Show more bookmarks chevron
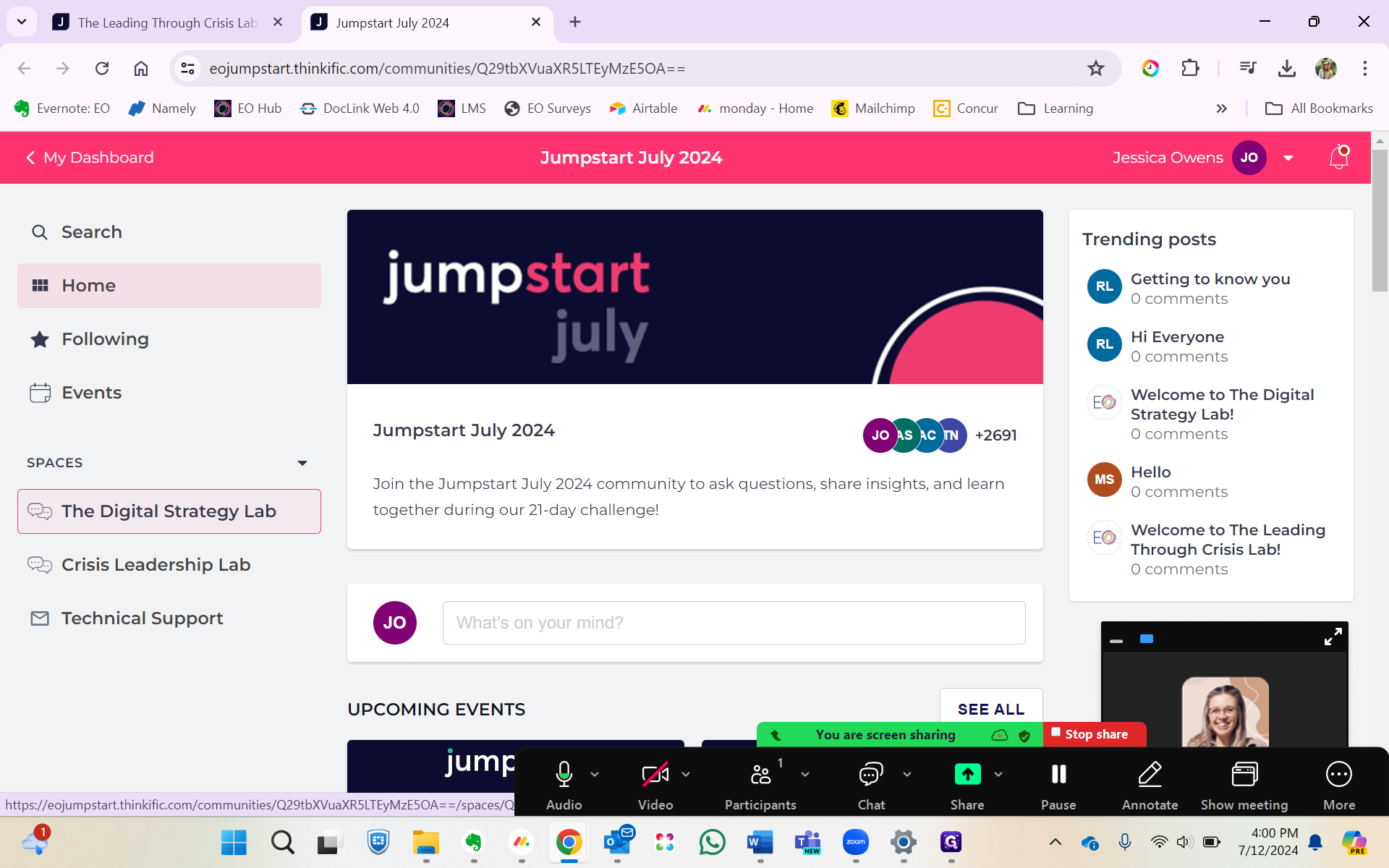The width and height of the screenshot is (1389, 868). [1221, 109]
